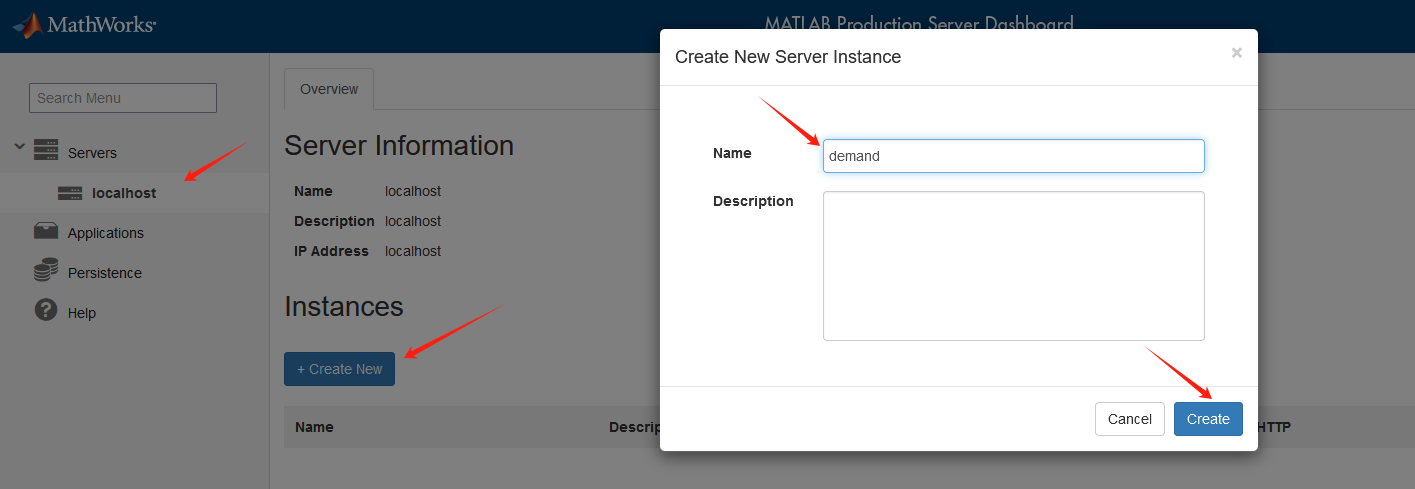
Task: Click the Name label in the dialog
Action: tap(732, 153)
